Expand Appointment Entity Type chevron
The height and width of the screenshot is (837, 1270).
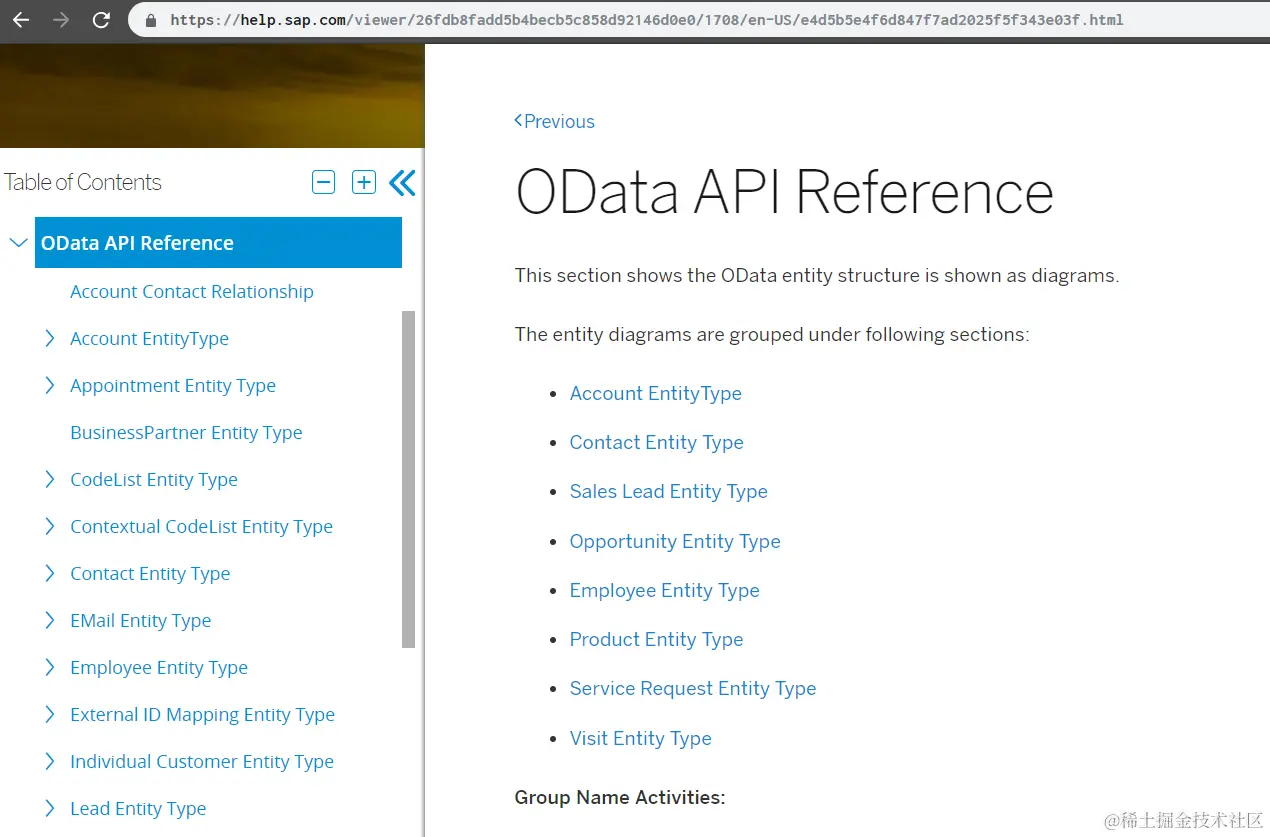pyautogui.click(x=50, y=386)
